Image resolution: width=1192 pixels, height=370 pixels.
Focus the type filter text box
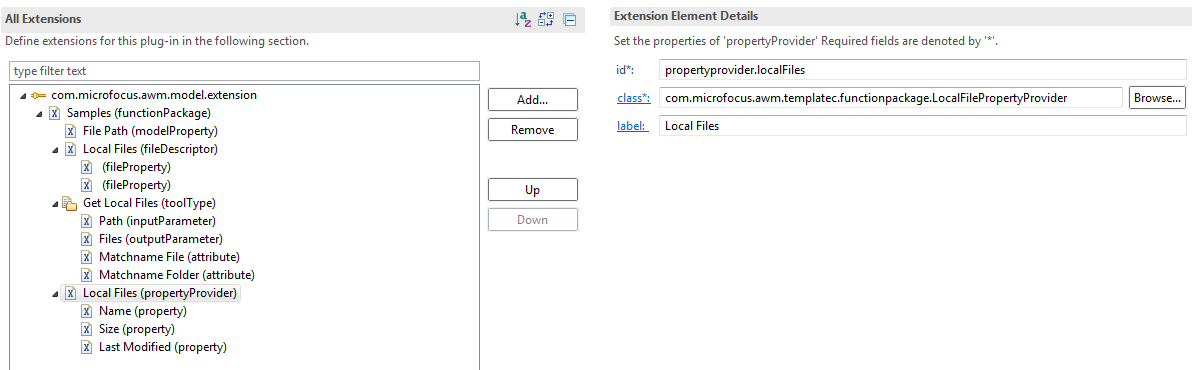click(244, 71)
